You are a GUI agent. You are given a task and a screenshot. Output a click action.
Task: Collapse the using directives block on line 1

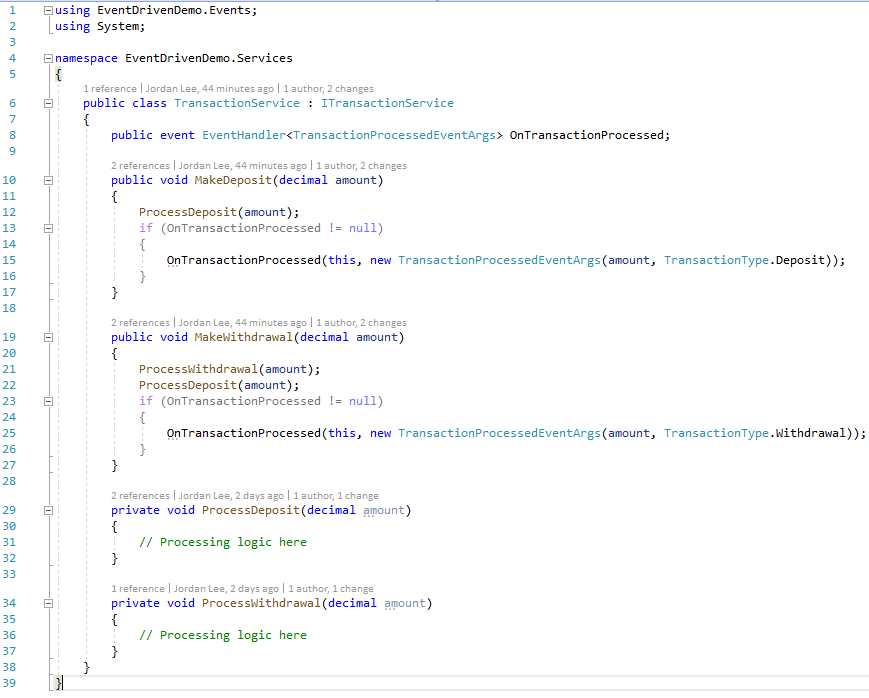[x=48, y=11]
